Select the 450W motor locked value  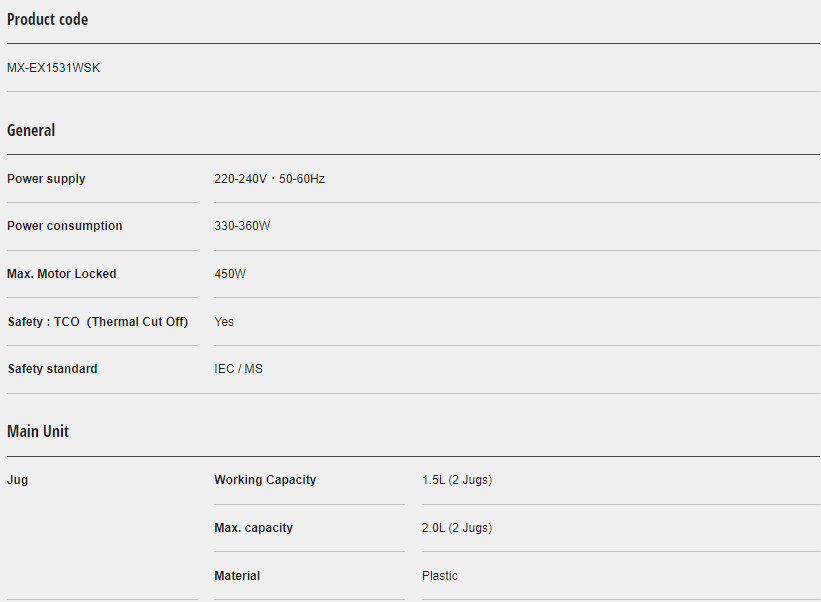point(230,274)
